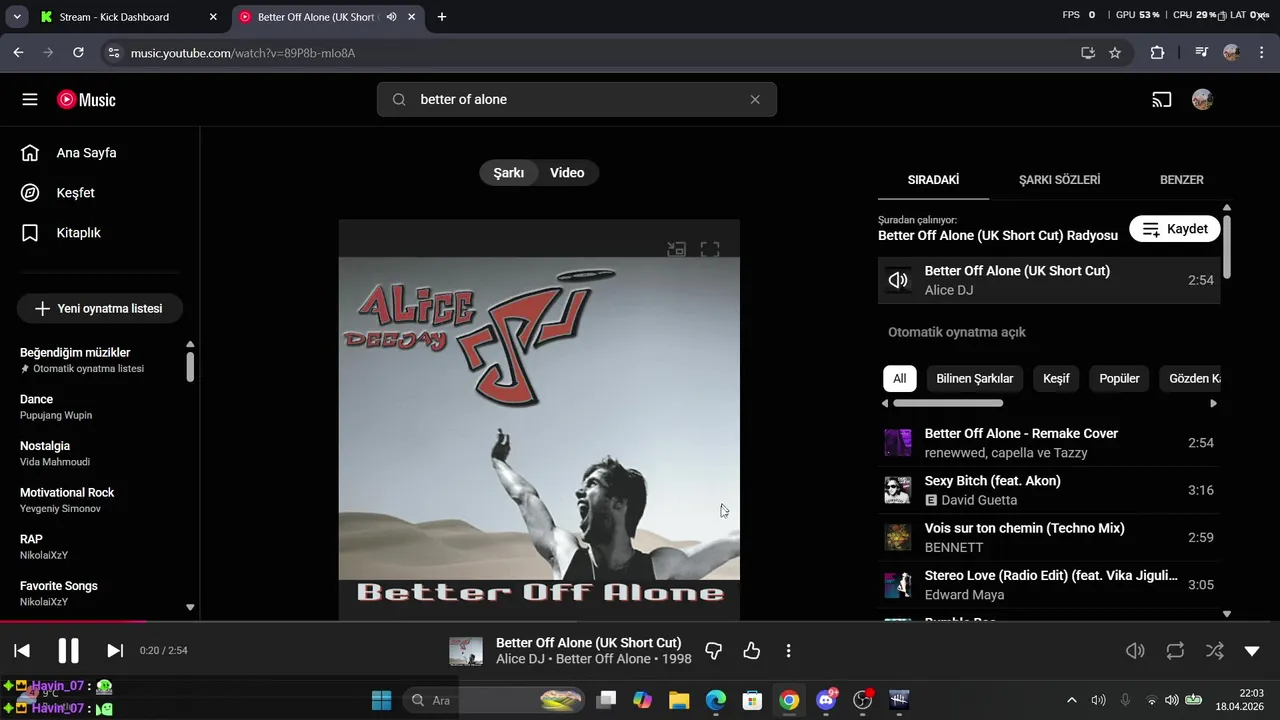Skip to next track
The width and height of the screenshot is (1280, 720).
[x=115, y=651]
